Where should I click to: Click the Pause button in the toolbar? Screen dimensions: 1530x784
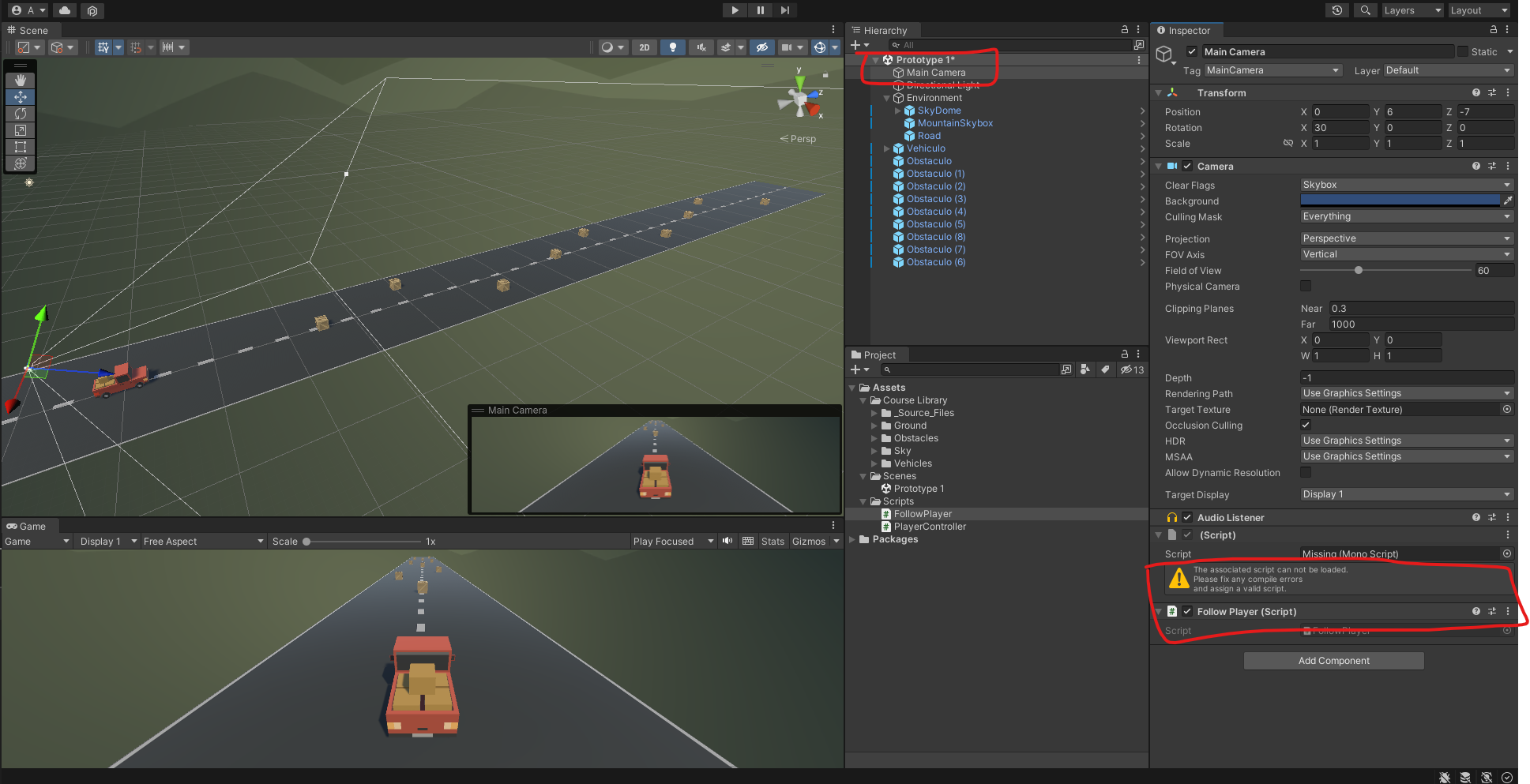pos(760,10)
